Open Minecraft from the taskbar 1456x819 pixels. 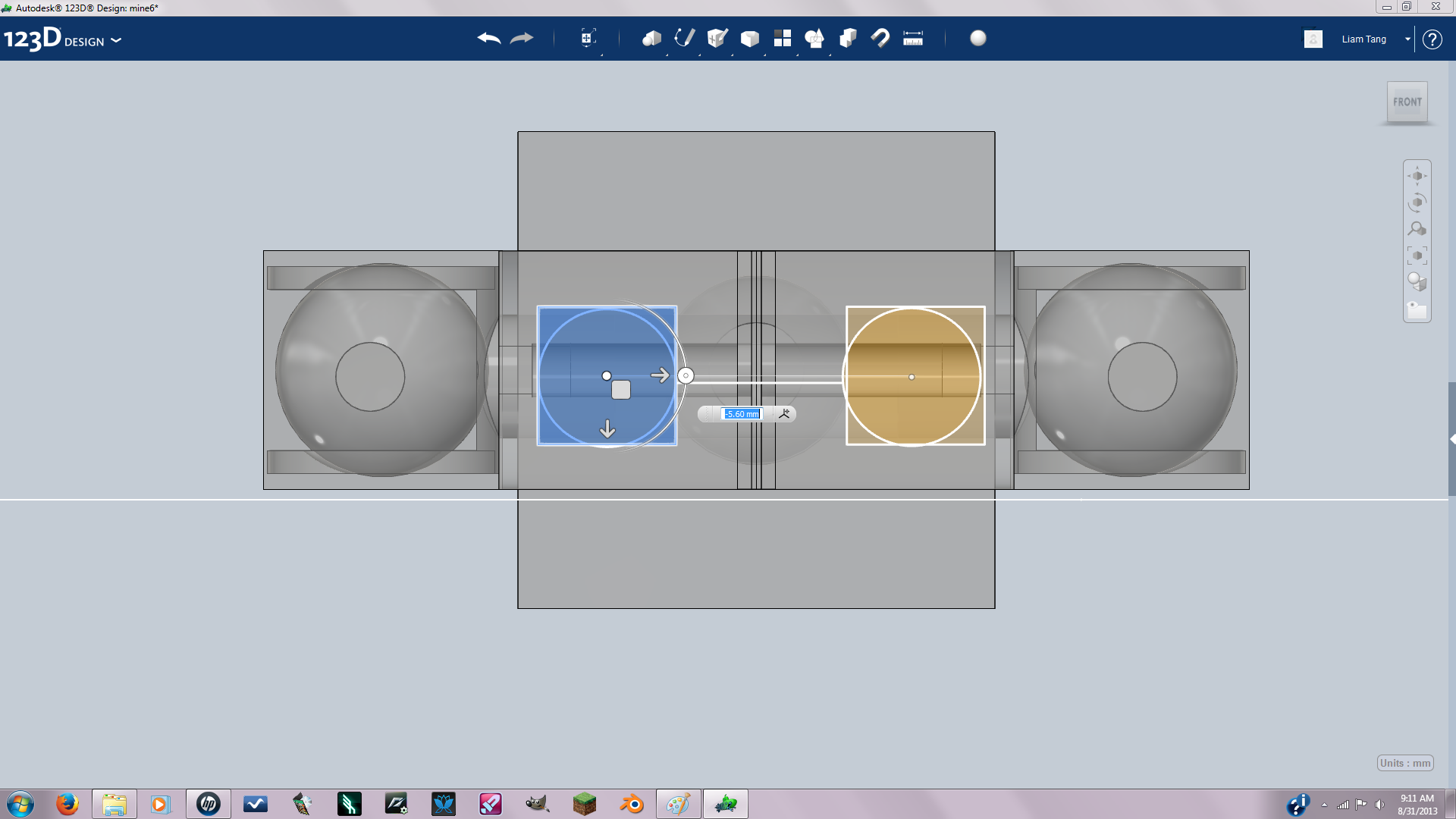pos(585,804)
